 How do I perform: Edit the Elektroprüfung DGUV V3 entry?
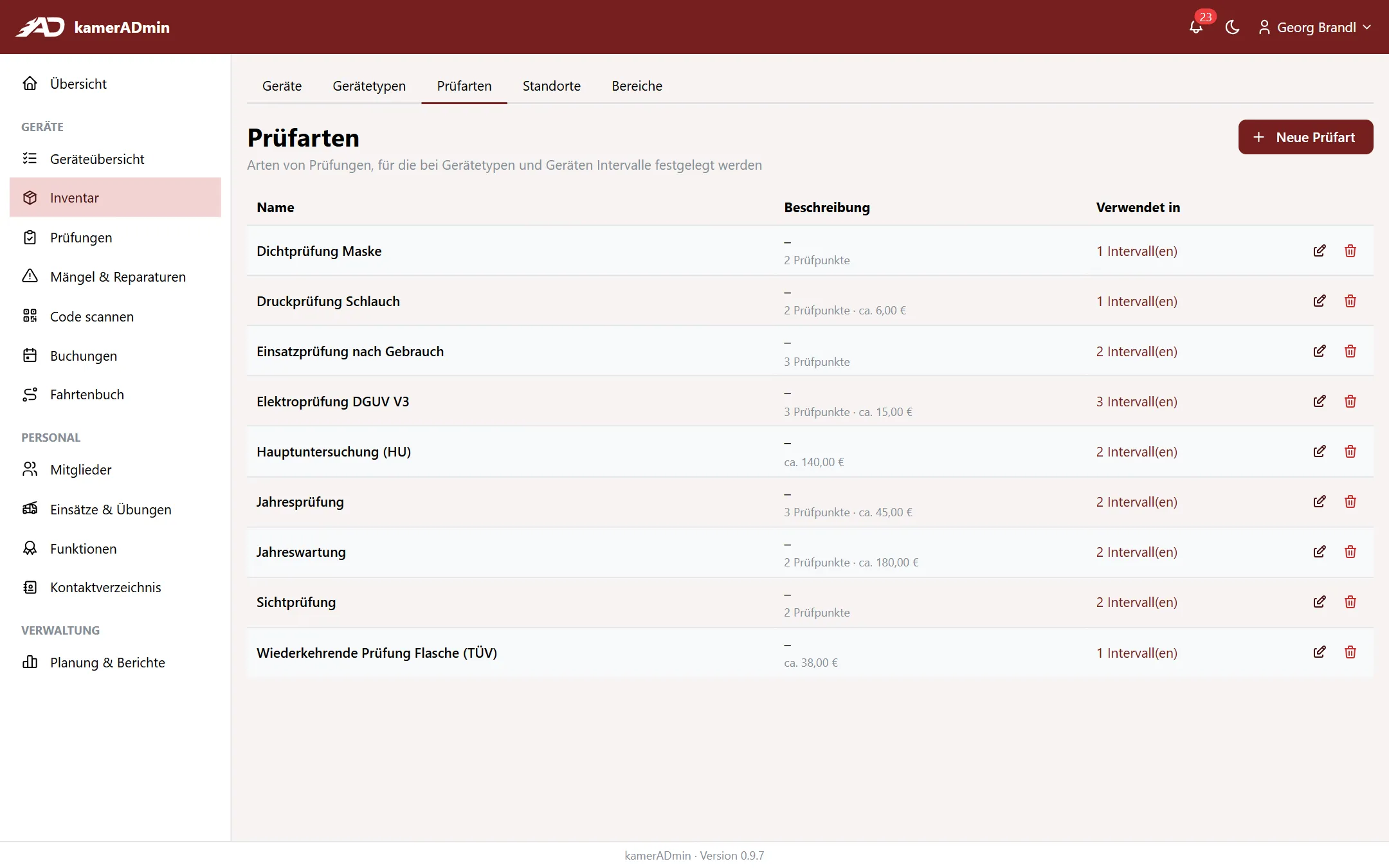coord(1320,401)
